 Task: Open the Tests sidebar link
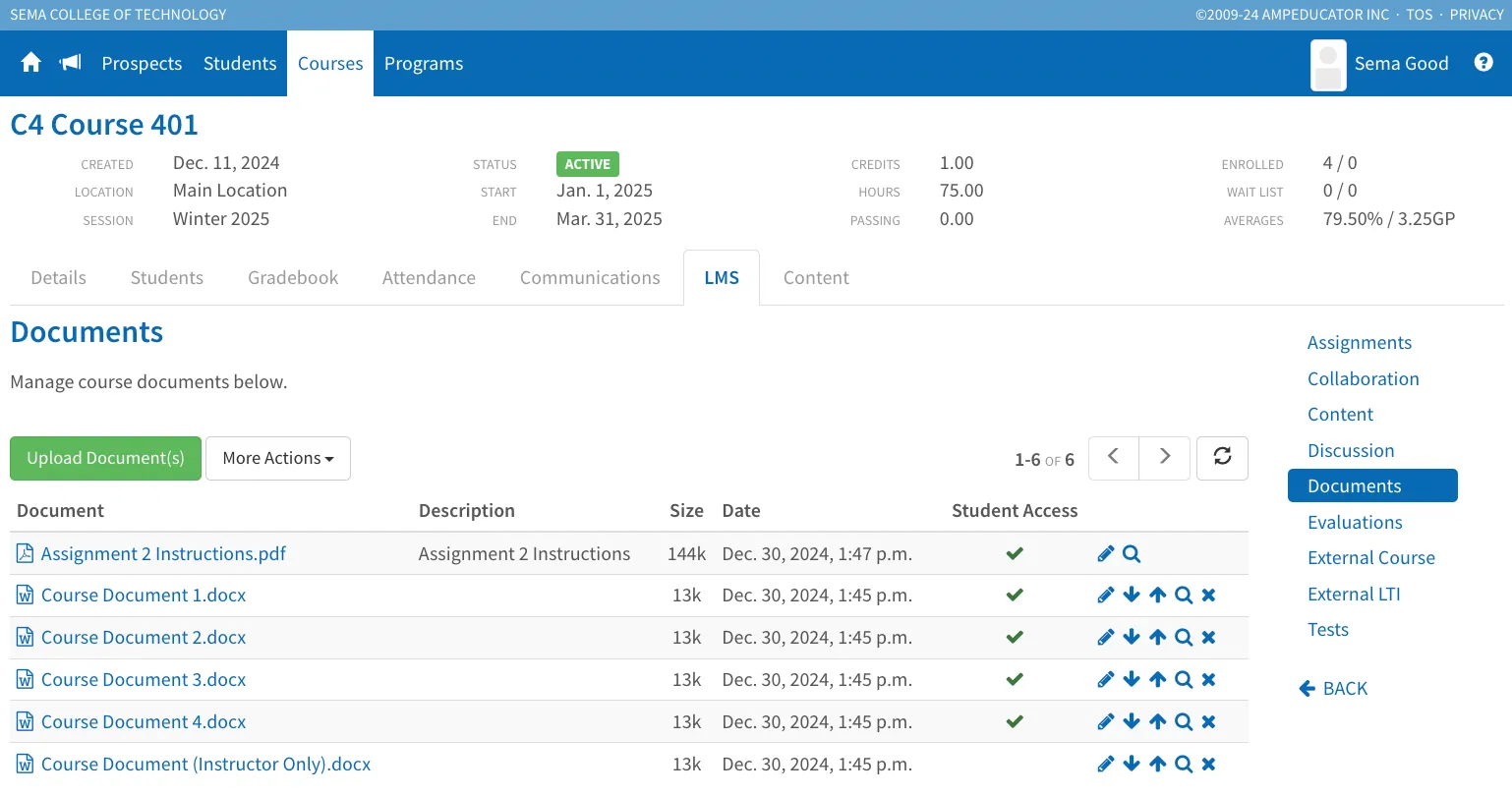pyautogui.click(x=1328, y=629)
